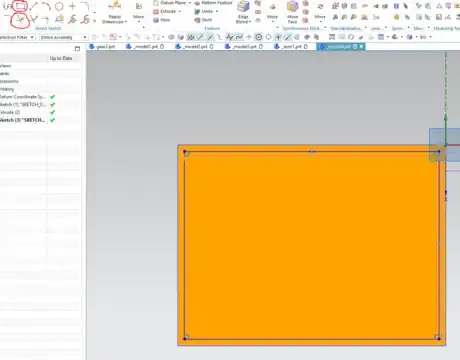
Task: Click the Datum Plane command
Action: pyautogui.click(x=170, y=3)
